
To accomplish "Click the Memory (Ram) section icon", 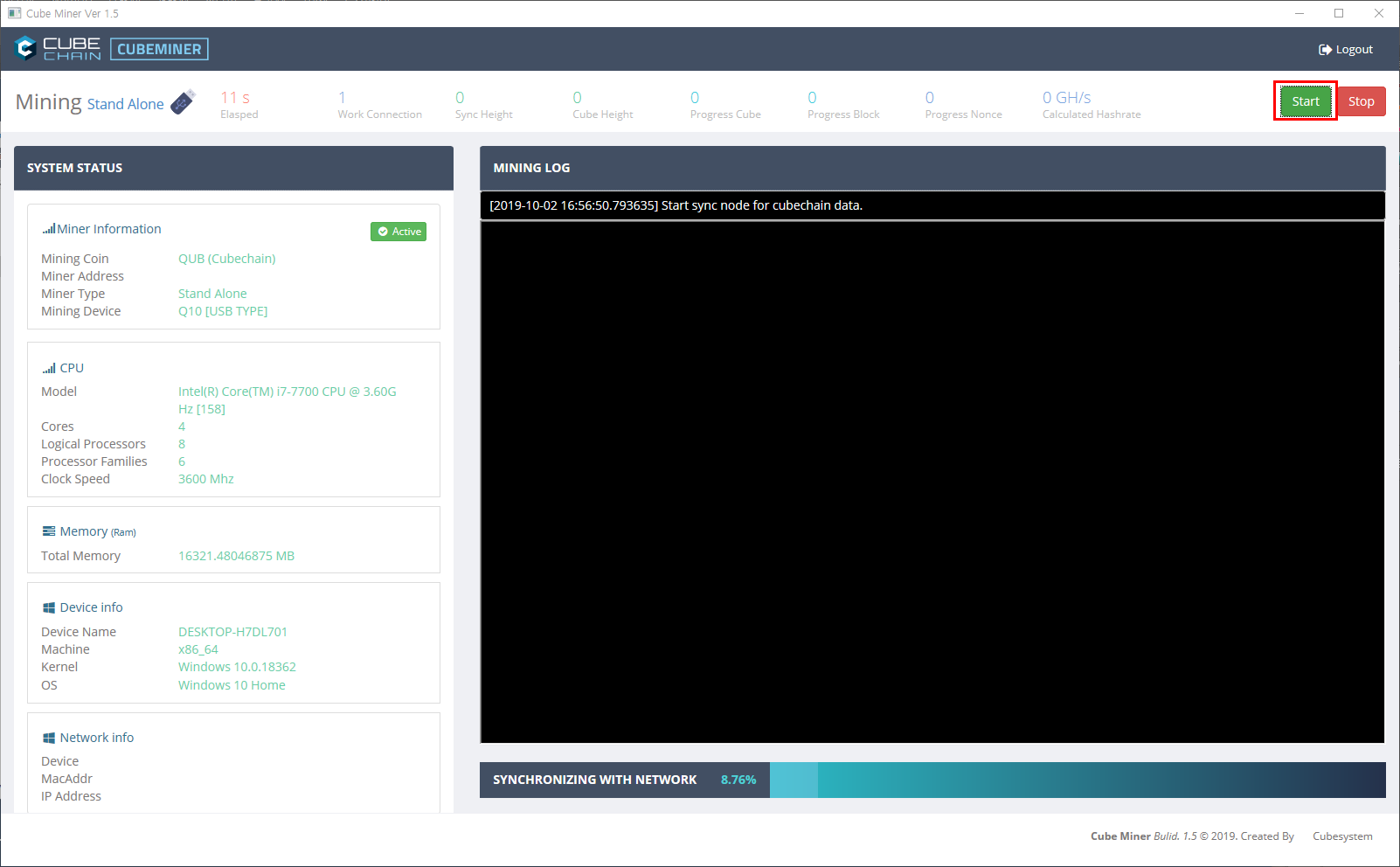I will pyautogui.click(x=49, y=531).
